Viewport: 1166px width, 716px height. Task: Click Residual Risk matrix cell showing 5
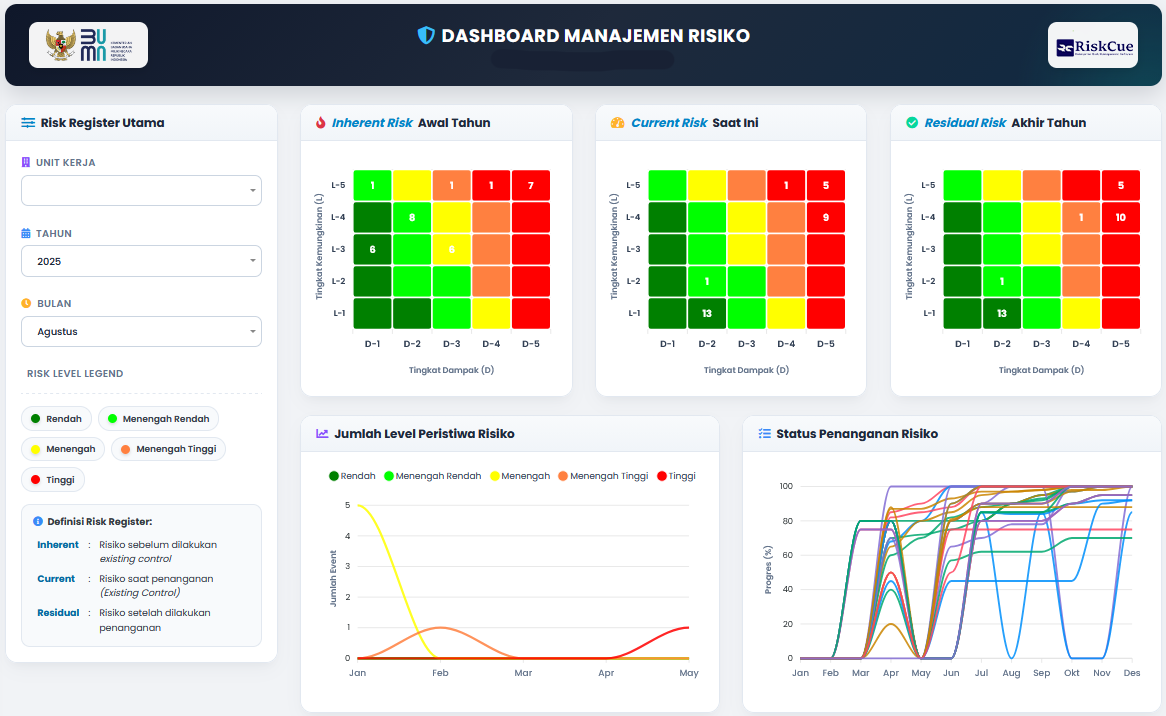pos(1121,185)
